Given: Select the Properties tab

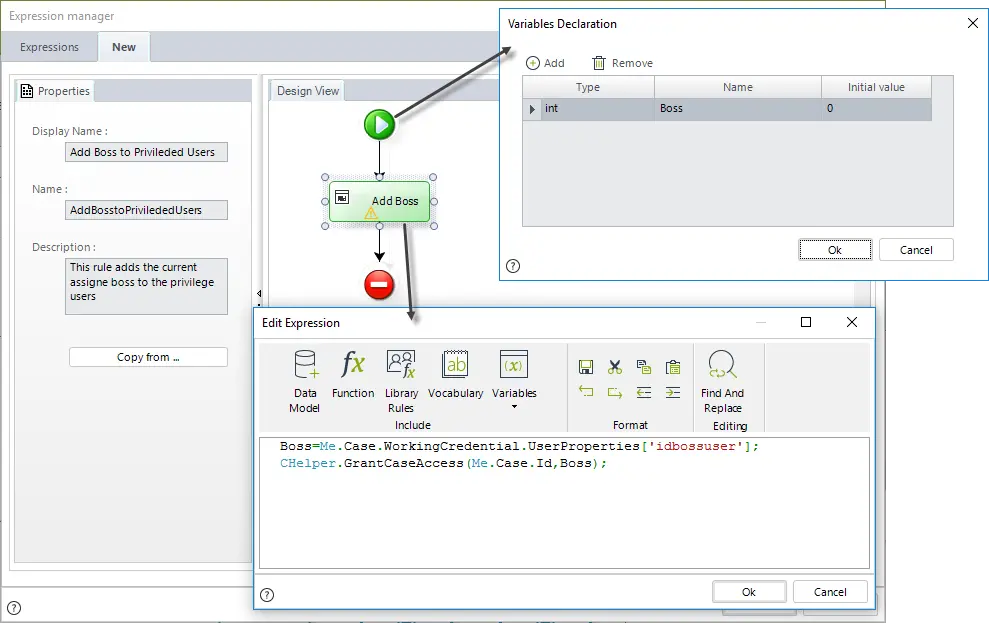Looking at the screenshot, I should 55,91.
